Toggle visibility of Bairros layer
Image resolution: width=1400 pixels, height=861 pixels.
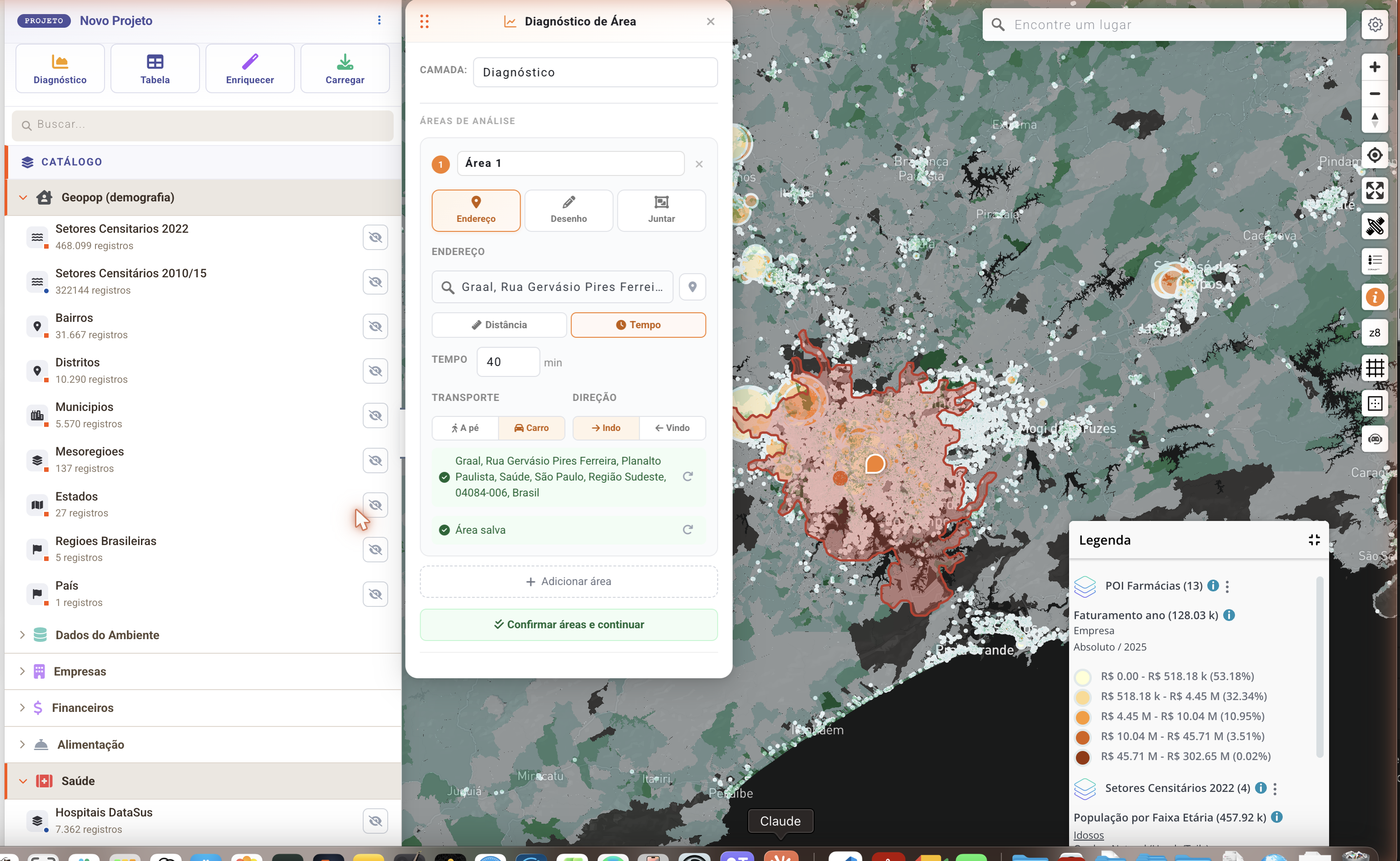tap(375, 326)
